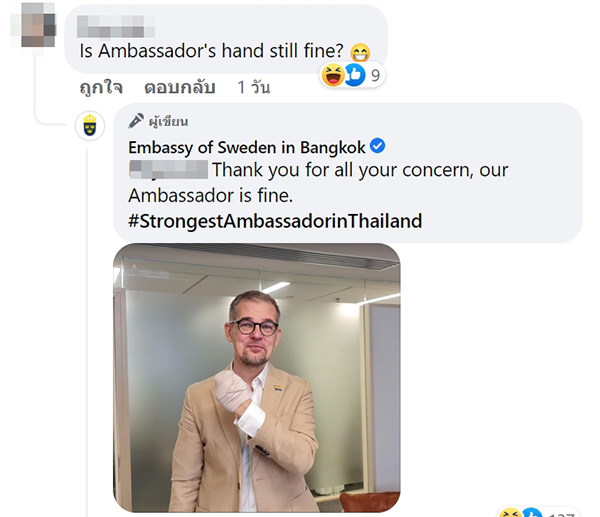Open the 1 วัน timestamp link
The height and width of the screenshot is (517, 600).
click(254, 87)
